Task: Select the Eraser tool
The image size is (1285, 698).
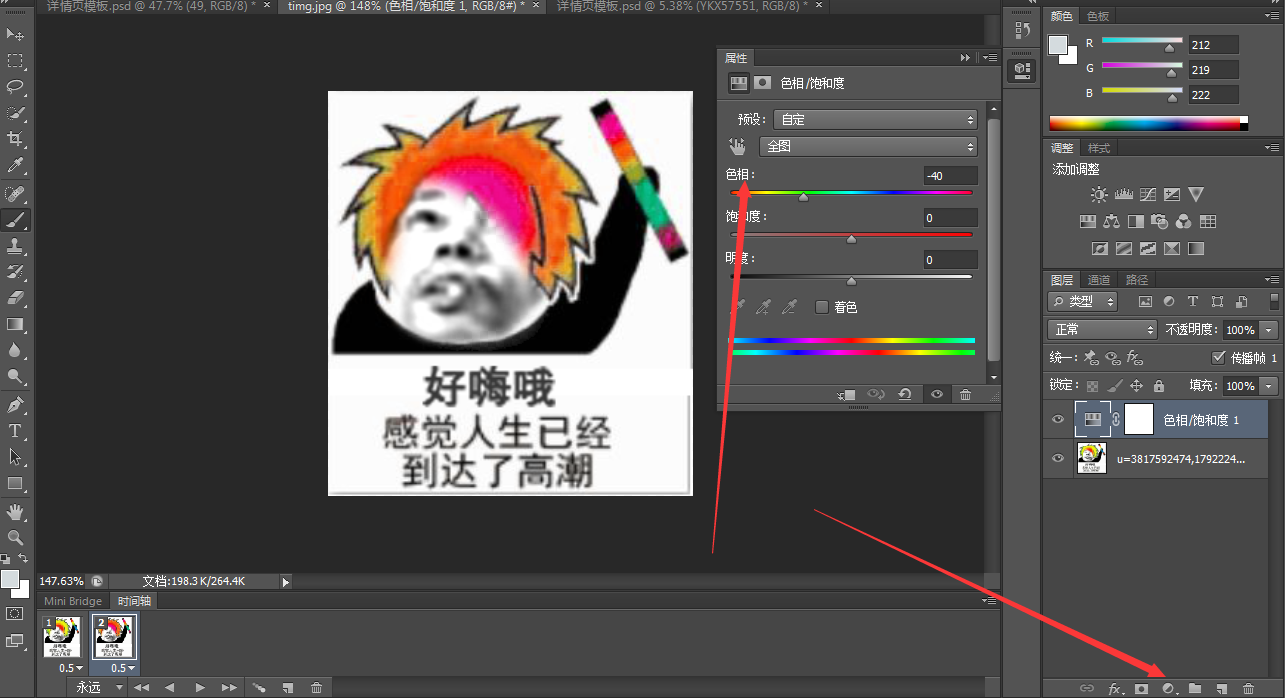Action: coord(15,298)
